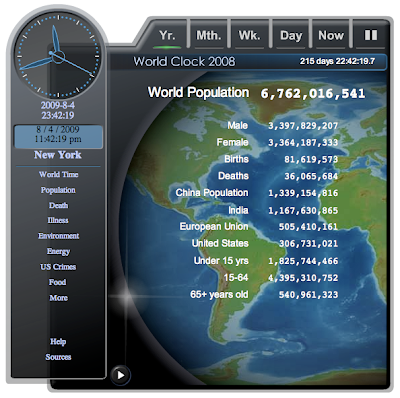
Task: Click the 15-64 label
Action: tap(236, 277)
